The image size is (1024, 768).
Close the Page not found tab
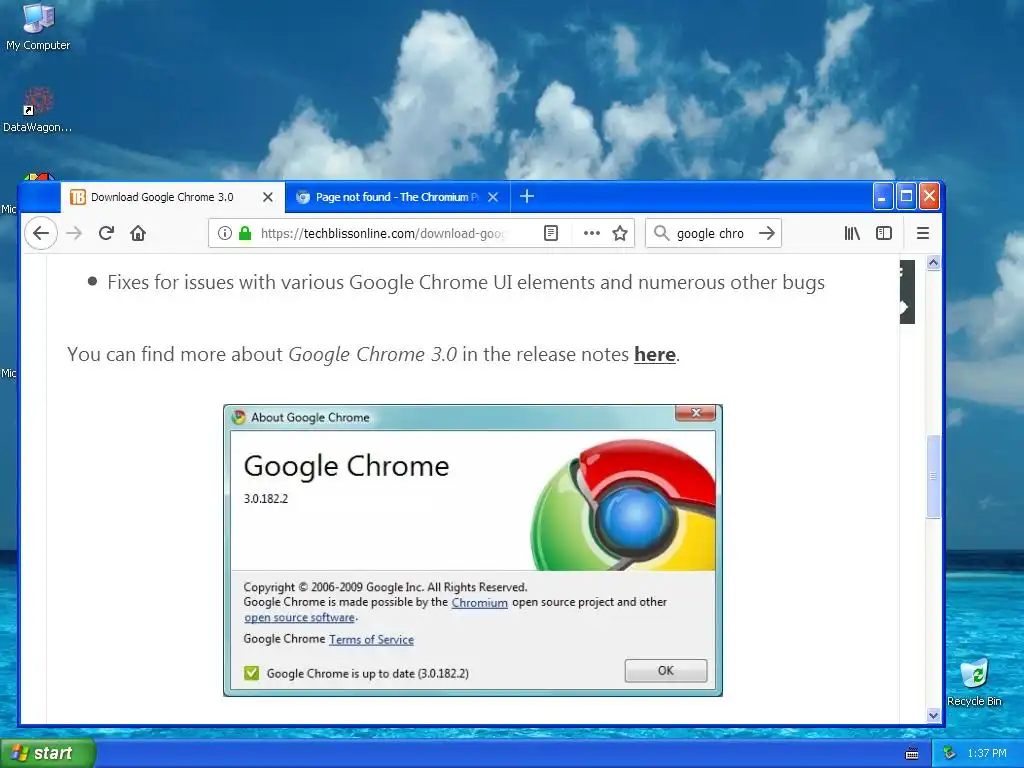coord(493,197)
